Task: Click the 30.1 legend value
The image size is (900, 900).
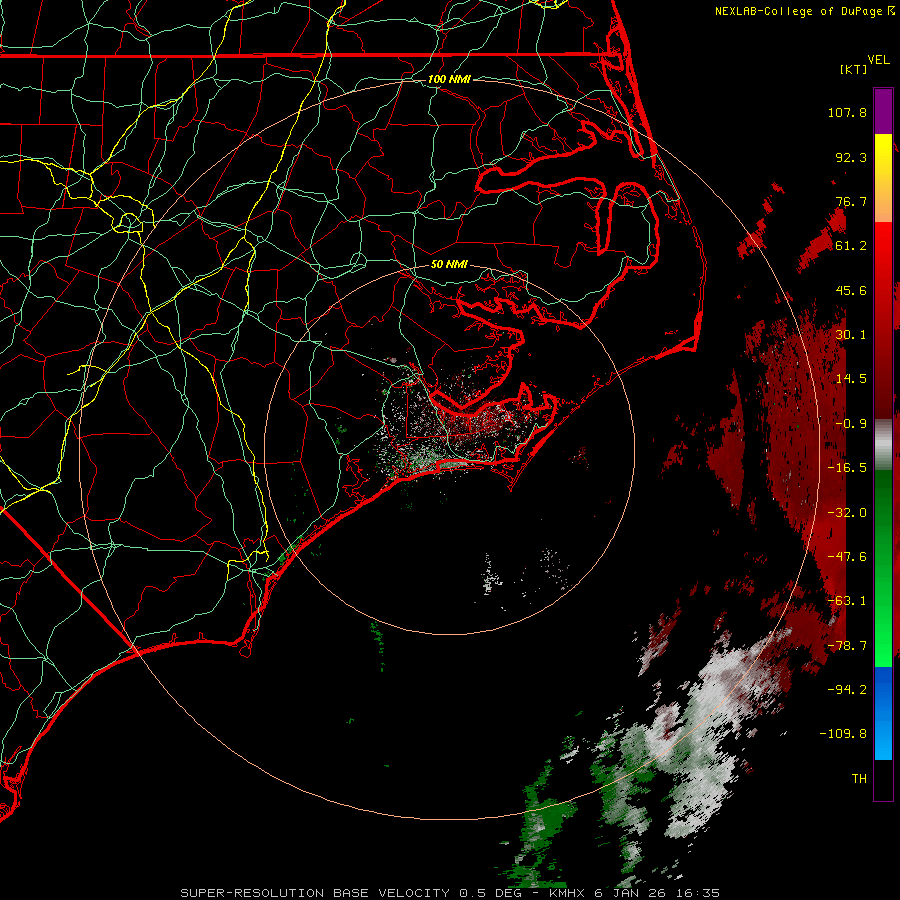Action: tap(851, 335)
